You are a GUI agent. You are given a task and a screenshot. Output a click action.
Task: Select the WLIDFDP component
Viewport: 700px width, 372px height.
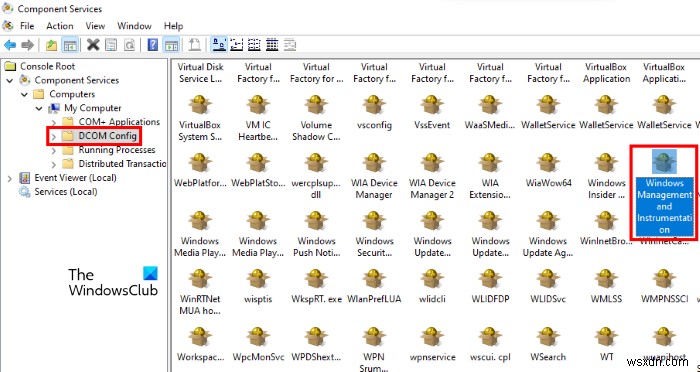pyautogui.click(x=490, y=286)
